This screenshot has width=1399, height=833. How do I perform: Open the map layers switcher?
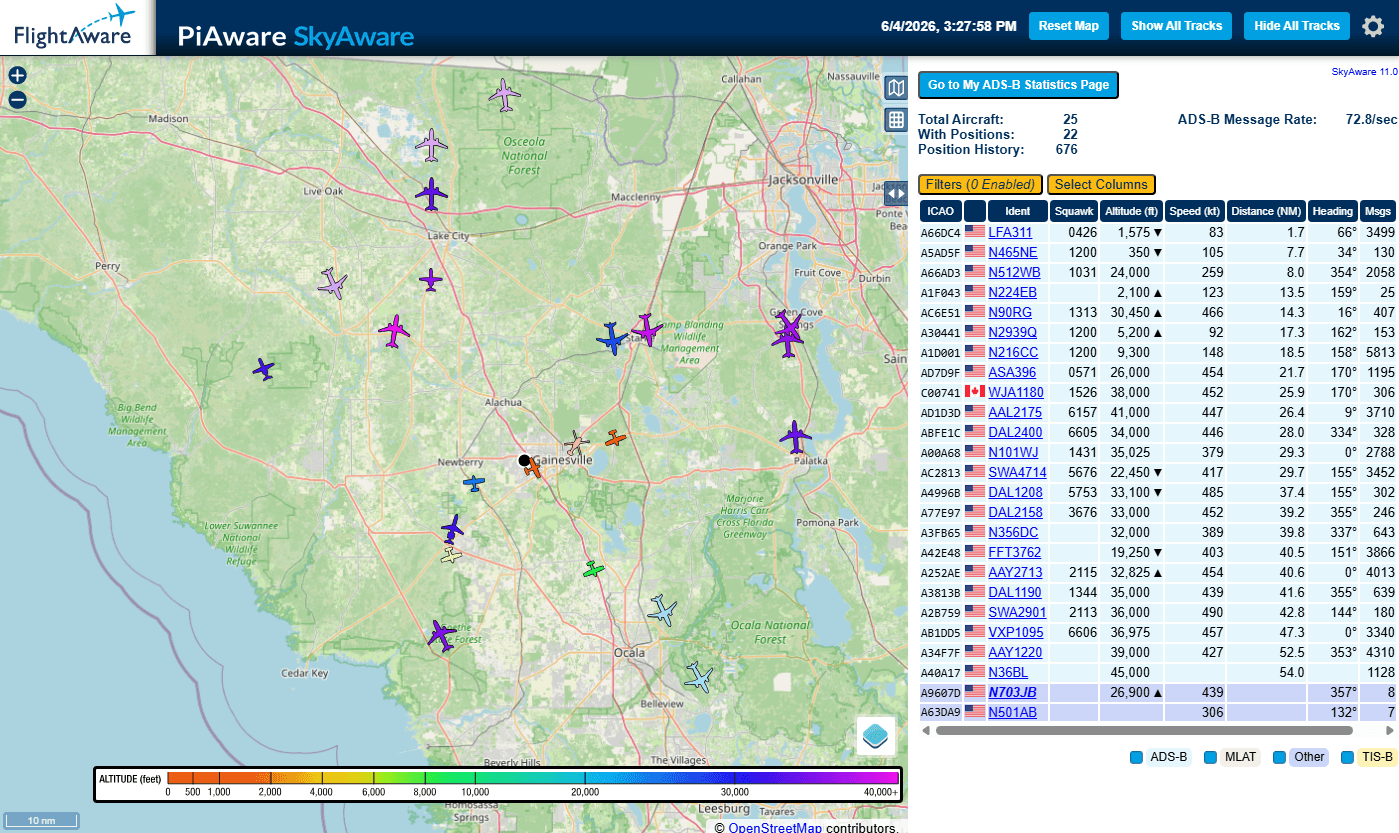coord(875,735)
